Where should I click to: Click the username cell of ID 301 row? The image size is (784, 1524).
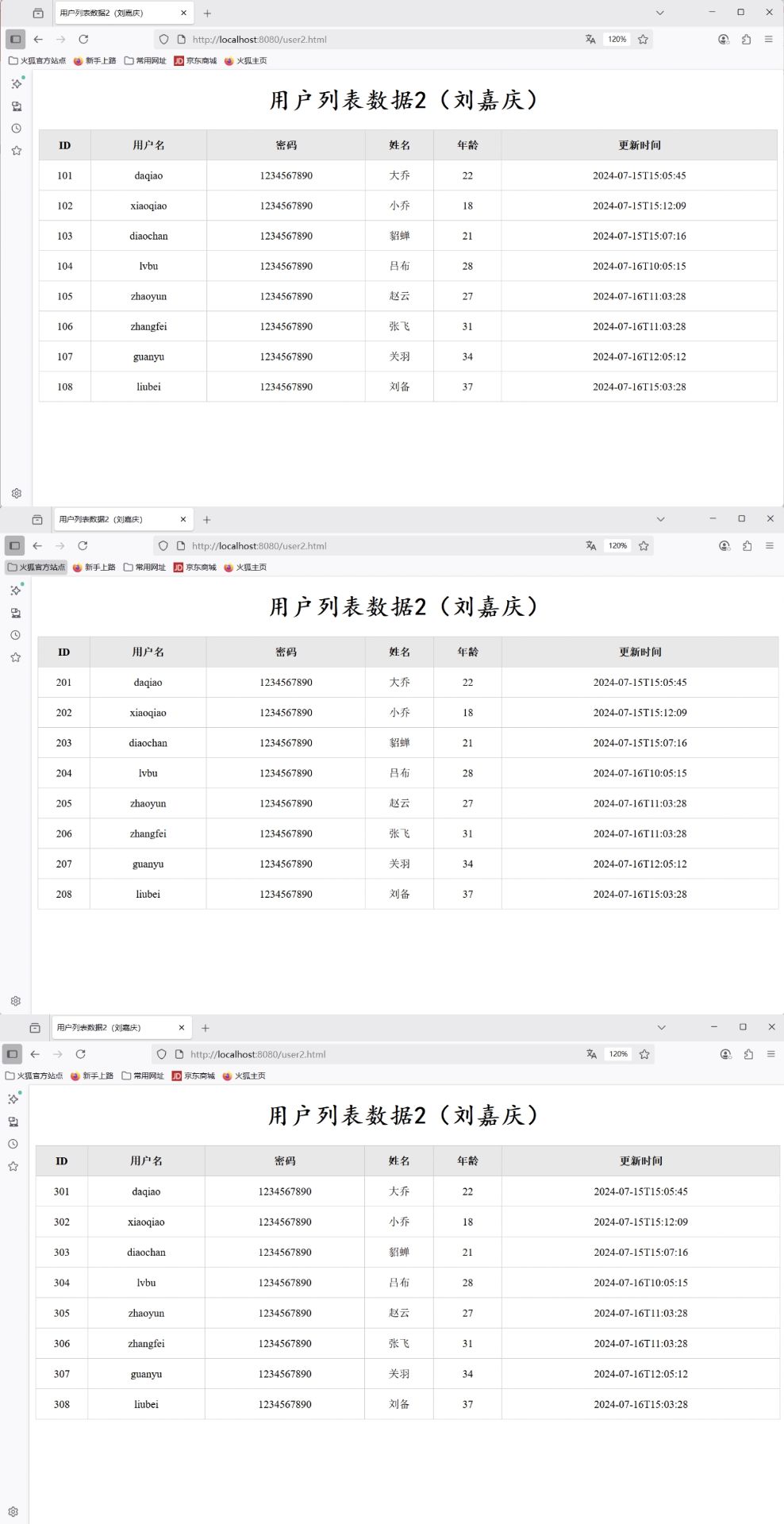click(x=146, y=1191)
